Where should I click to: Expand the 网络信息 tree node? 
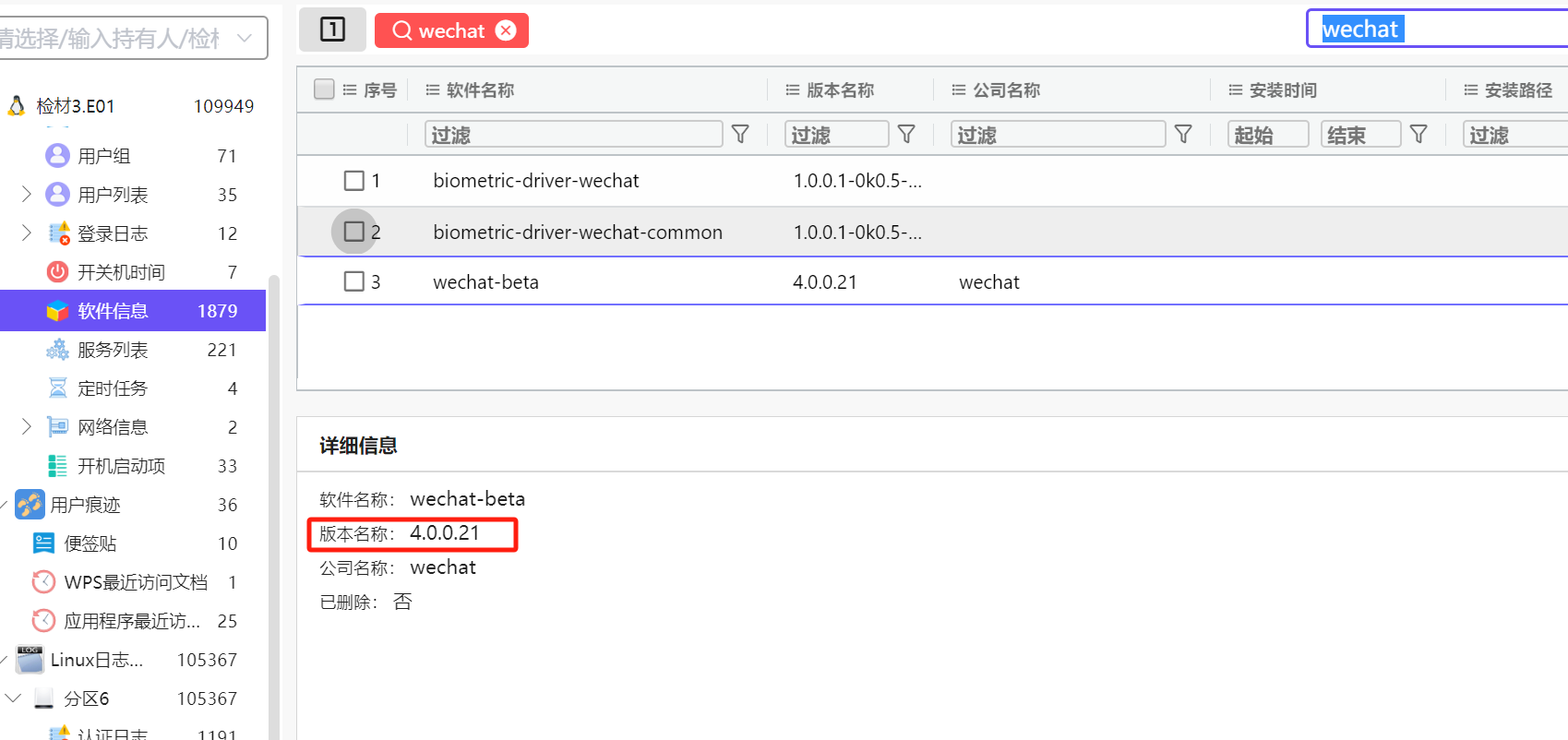point(26,426)
